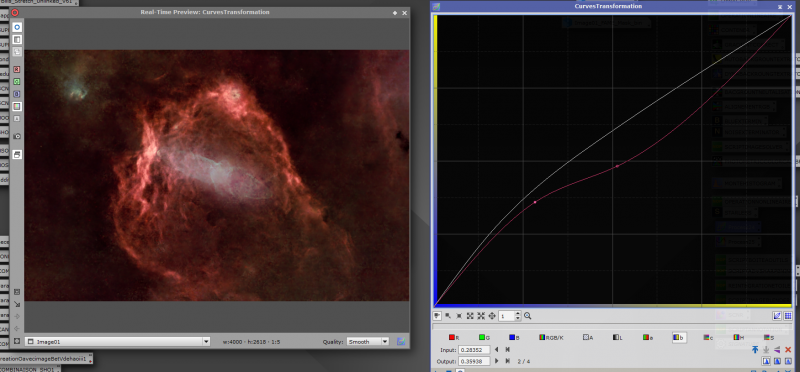Click the reverse curve purple icon
Viewport: 800px width, 372px height.
point(777,350)
